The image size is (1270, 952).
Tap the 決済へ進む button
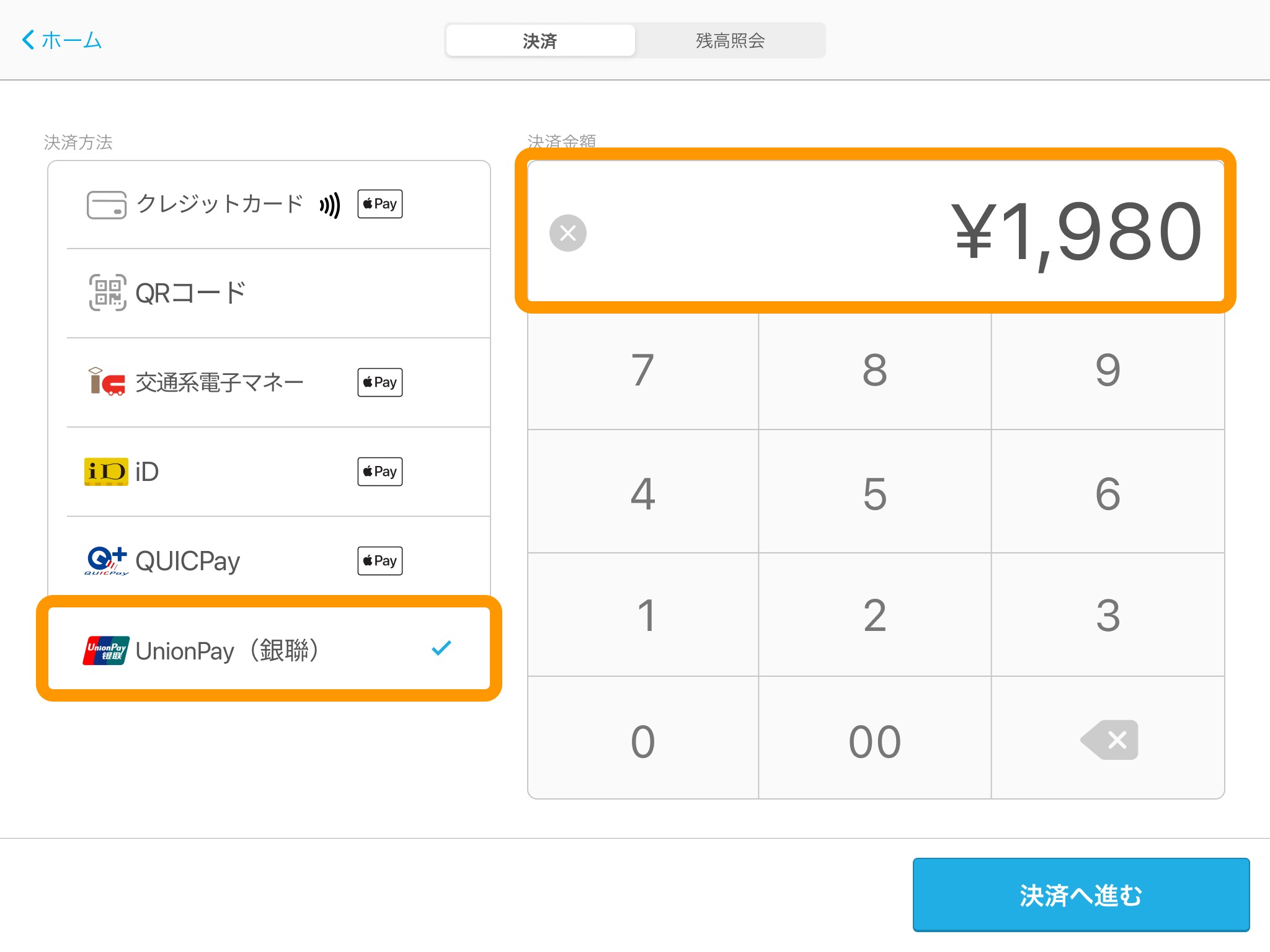(x=1080, y=894)
